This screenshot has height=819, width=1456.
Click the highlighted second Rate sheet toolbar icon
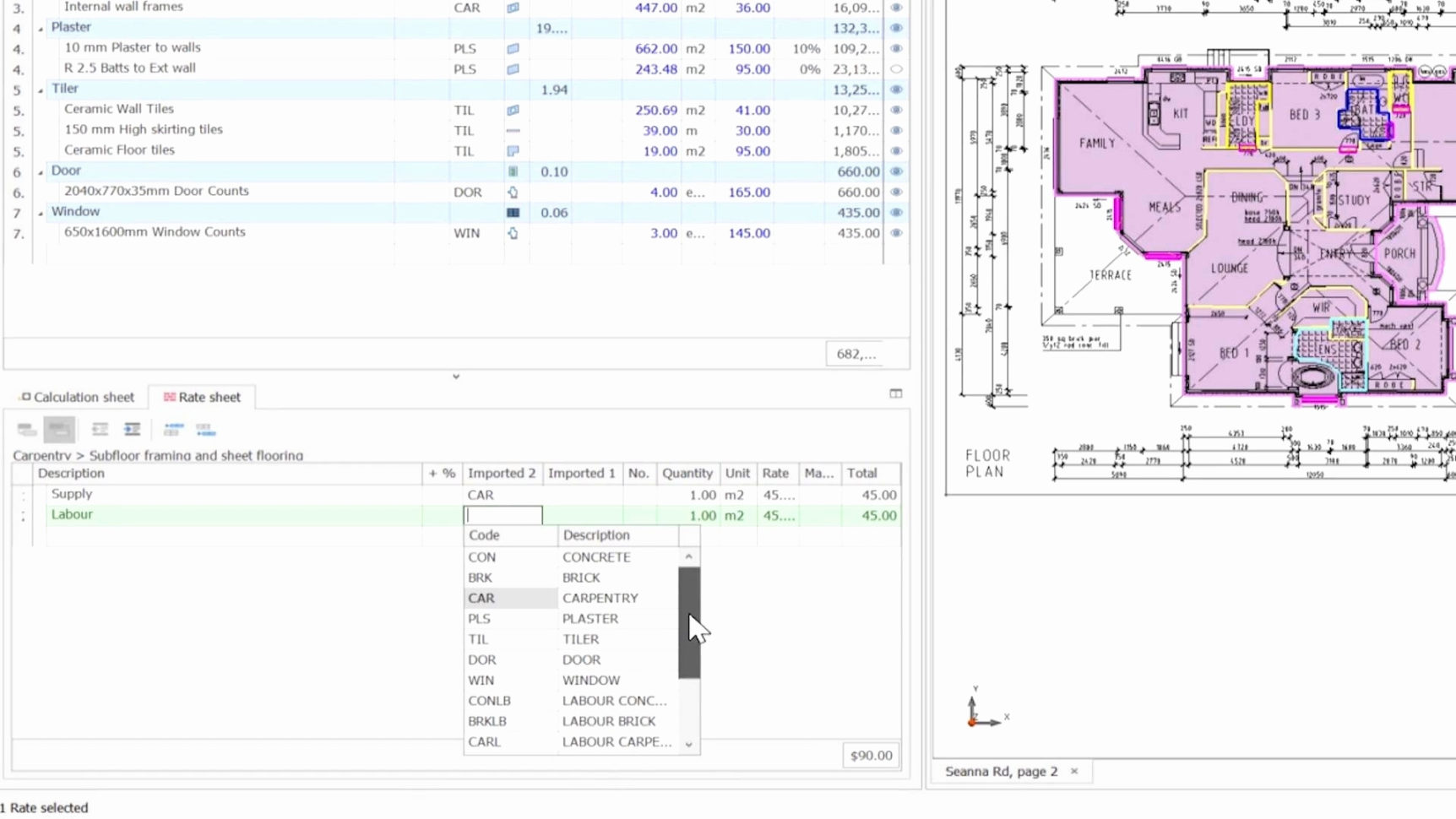[x=59, y=430]
